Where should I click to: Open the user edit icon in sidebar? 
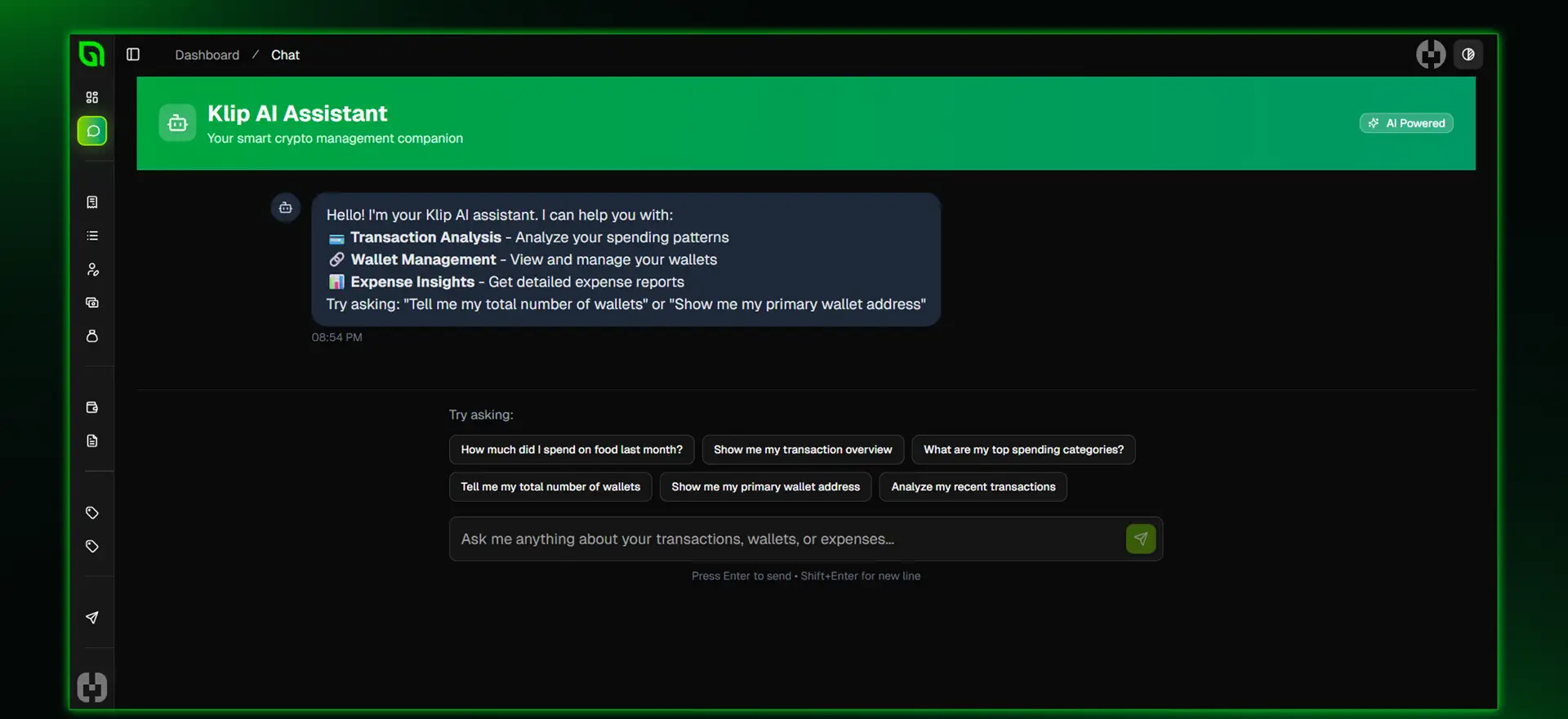coord(92,269)
